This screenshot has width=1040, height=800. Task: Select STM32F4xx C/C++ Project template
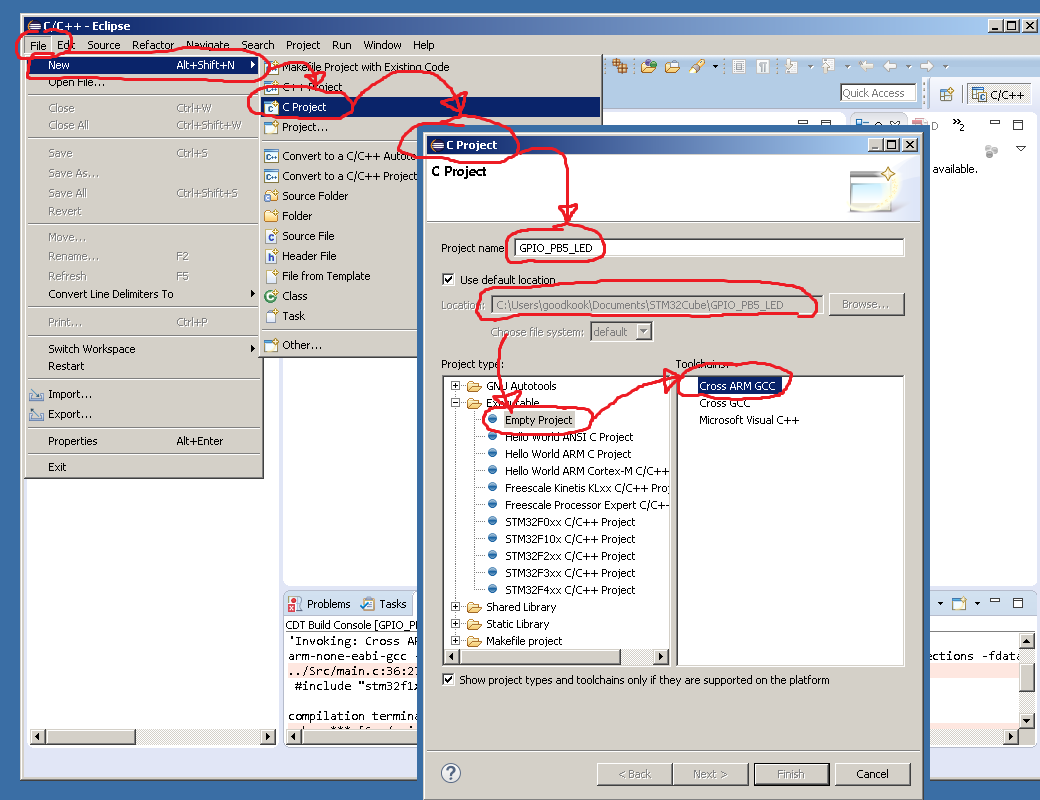pos(570,590)
